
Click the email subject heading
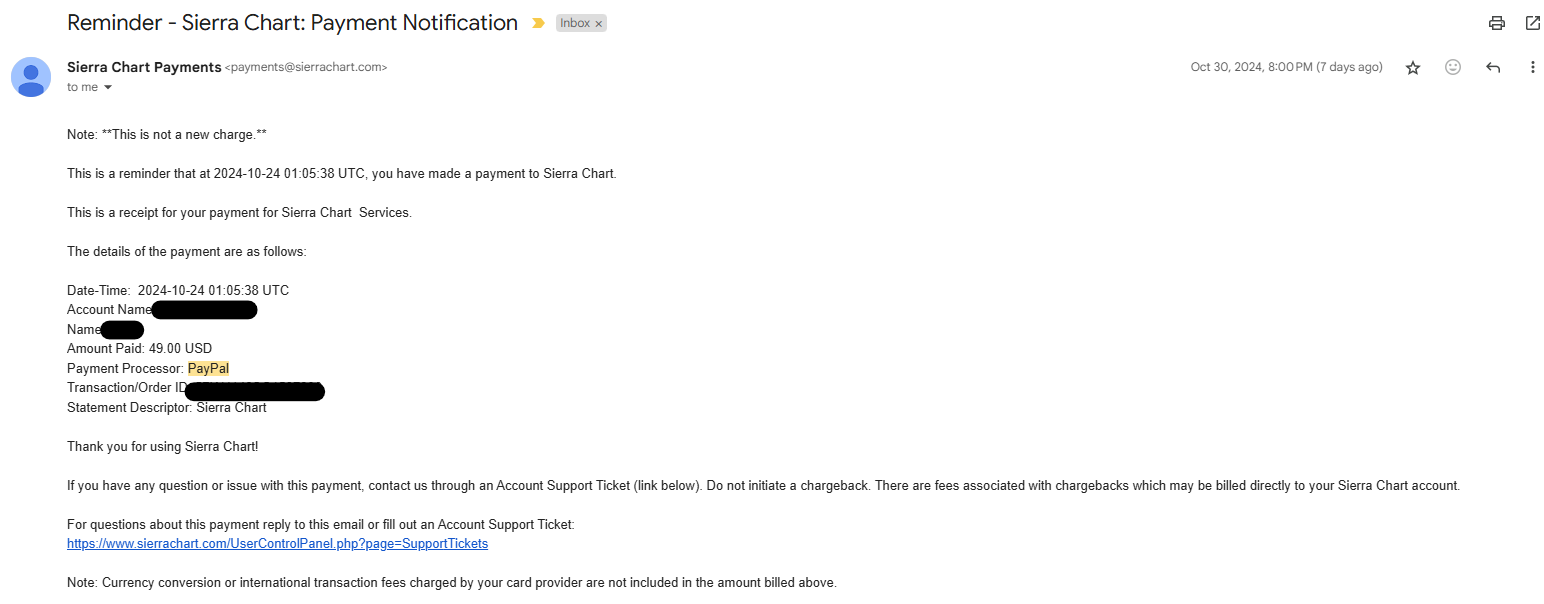pyautogui.click(x=292, y=23)
